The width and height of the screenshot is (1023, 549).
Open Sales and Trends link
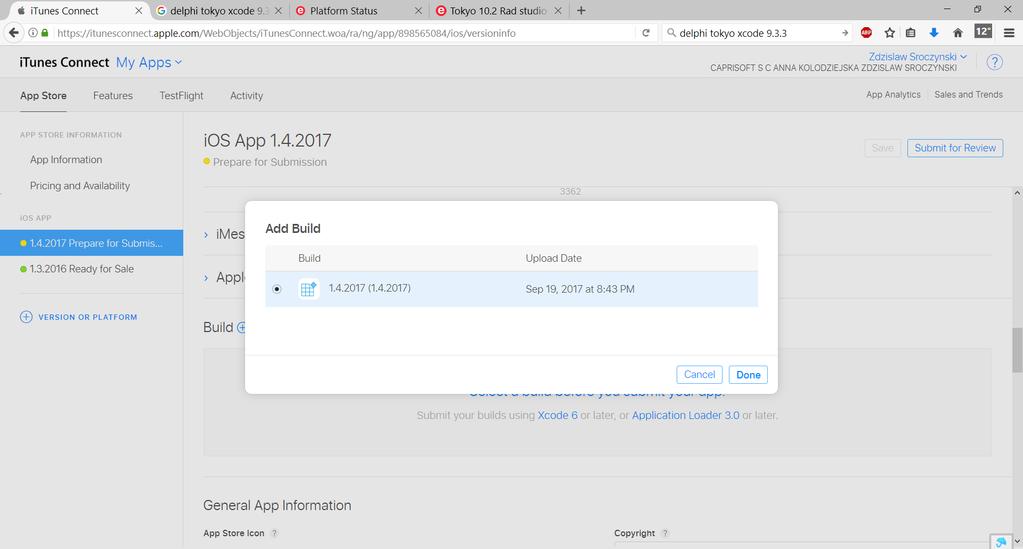pyautogui.click(x=968, y=95)
